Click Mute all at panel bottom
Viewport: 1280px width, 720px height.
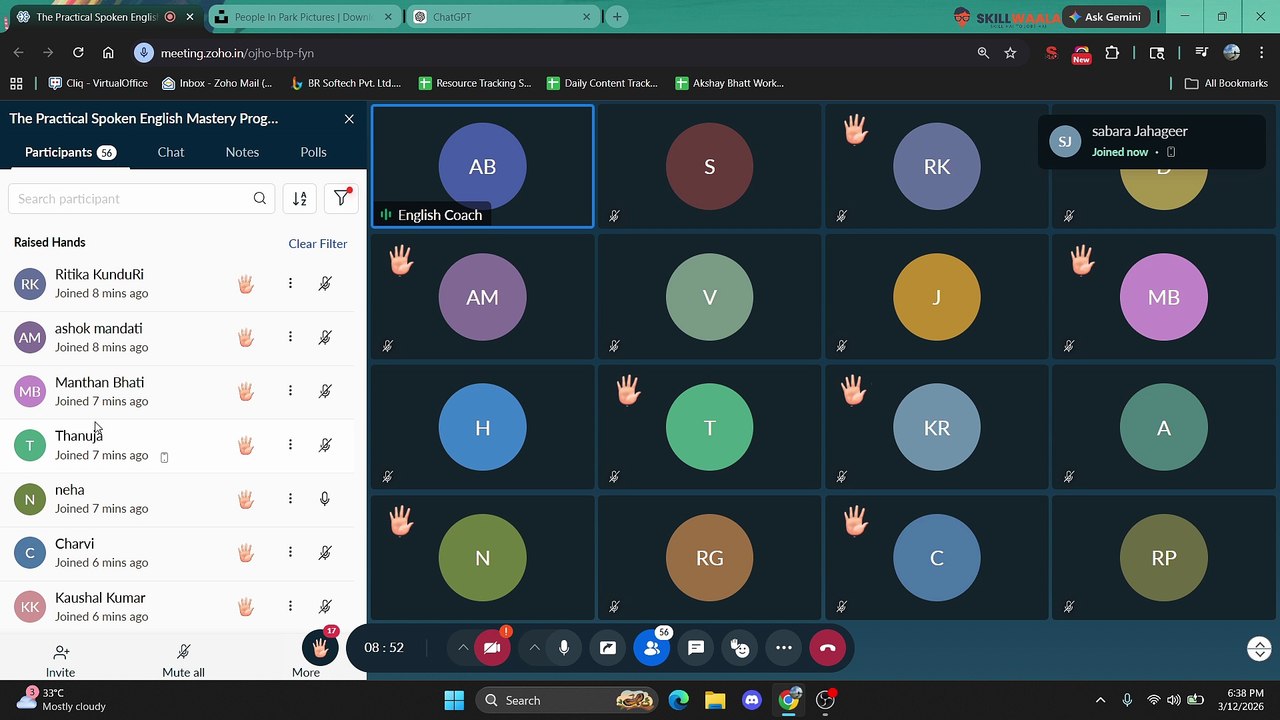[x=183, y=660]
